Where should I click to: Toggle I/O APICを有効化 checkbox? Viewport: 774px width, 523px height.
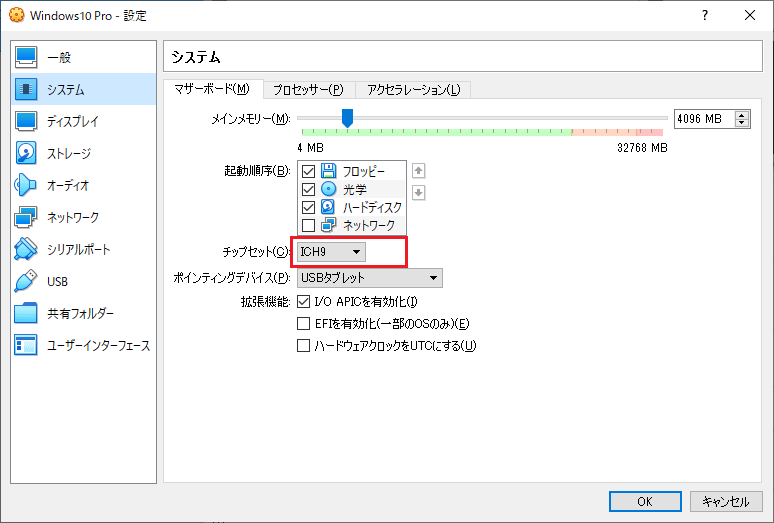pyautogui.click(x=304, y=301)
